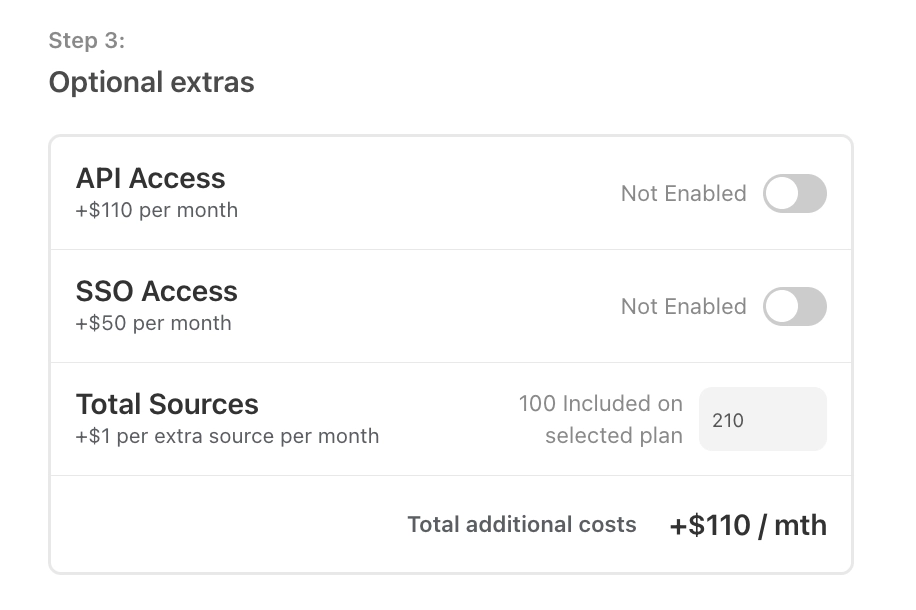
Task: Click the "Total additional costs" label
Action: pos(522,524)
